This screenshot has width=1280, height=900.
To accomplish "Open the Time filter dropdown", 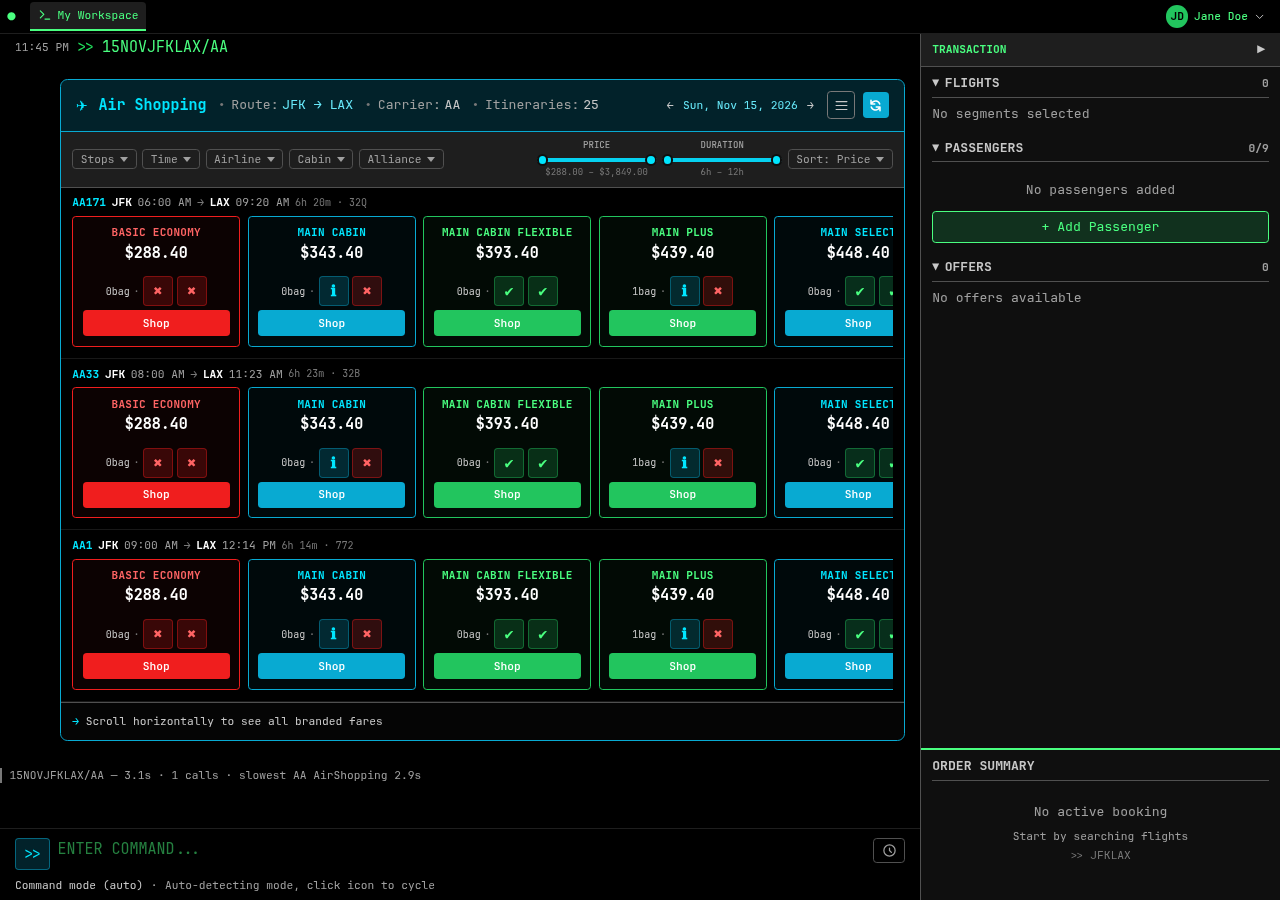I will pyautogui.click(x=171, y=159).
